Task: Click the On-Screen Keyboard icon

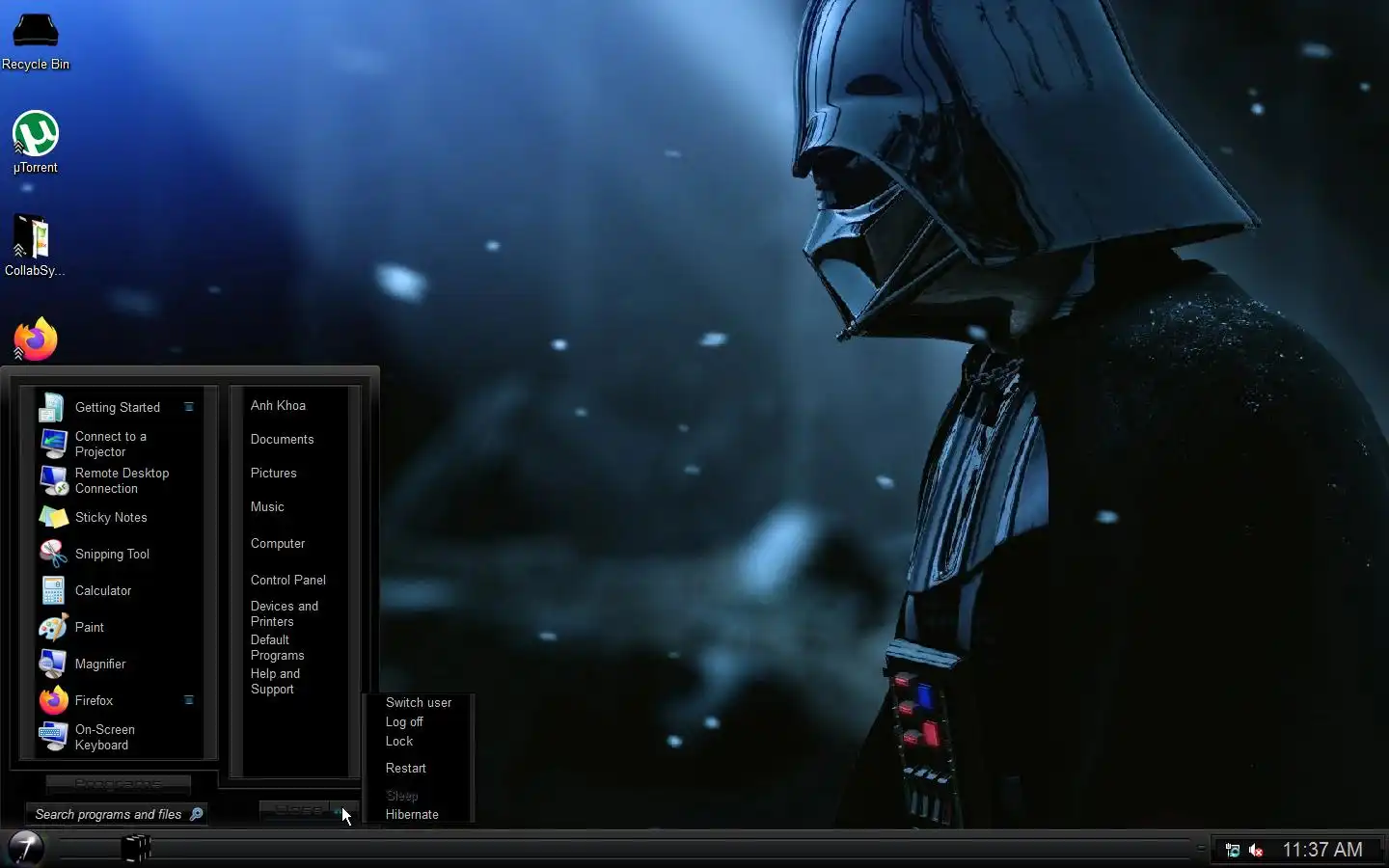Action: tap(52, 737)
